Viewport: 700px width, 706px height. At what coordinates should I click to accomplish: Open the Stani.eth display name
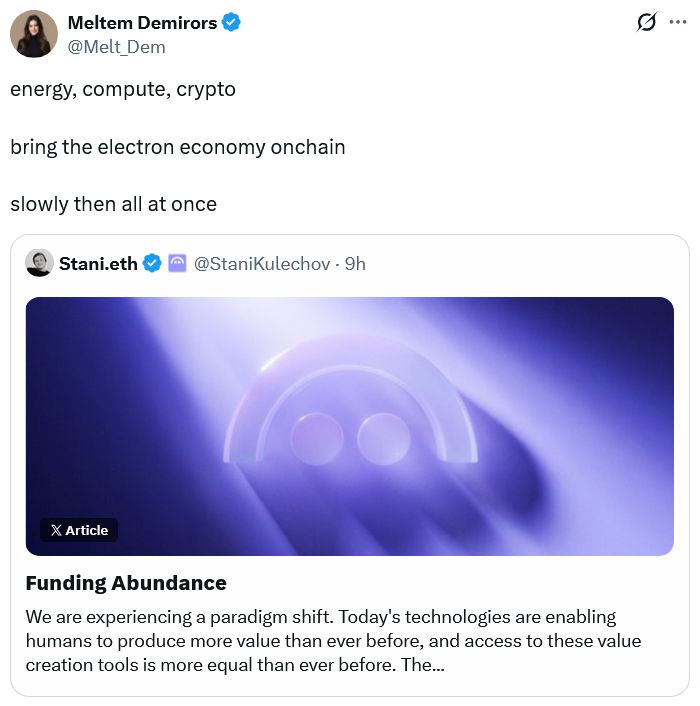pos(98,263)
